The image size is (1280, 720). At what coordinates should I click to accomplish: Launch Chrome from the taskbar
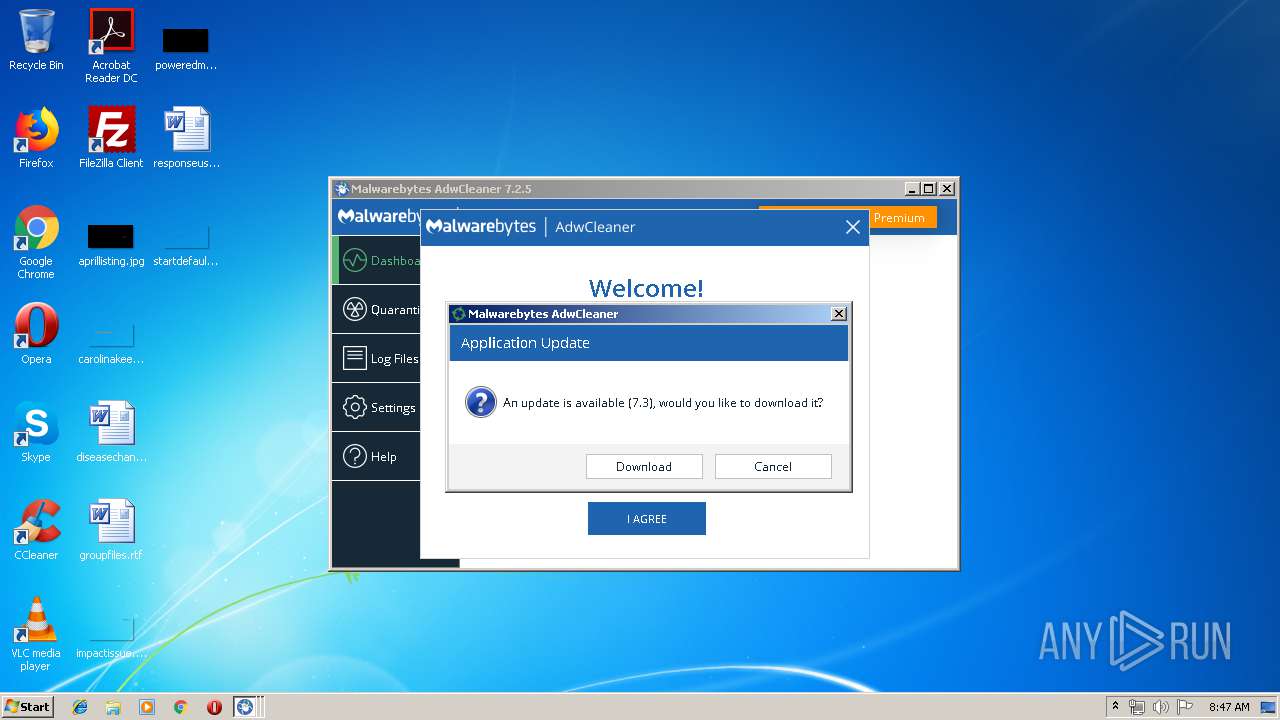[x=180, y=707]
